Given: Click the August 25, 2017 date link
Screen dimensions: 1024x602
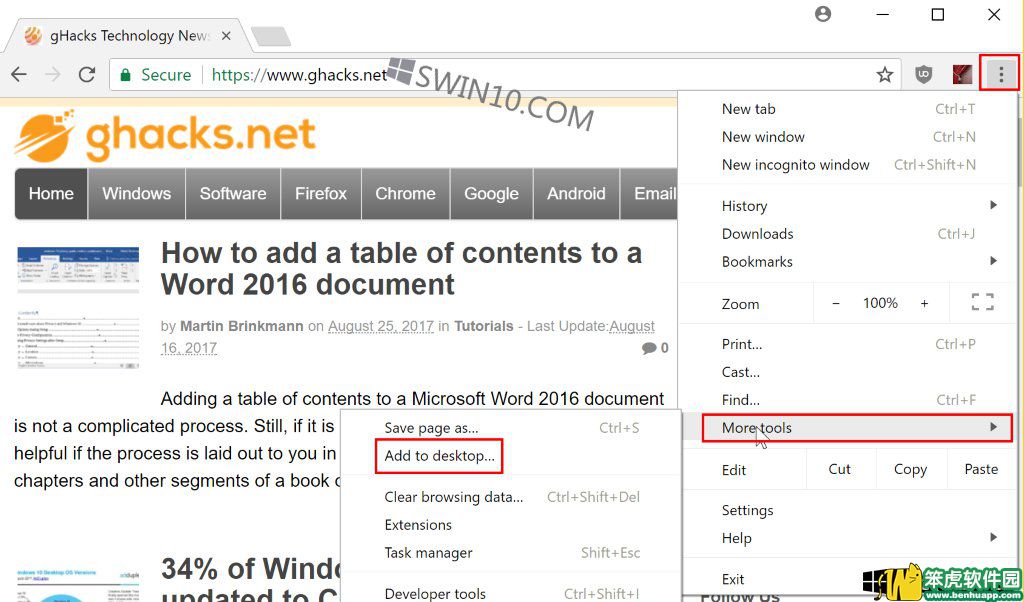Looking at the screenshot, I should click(x=381, y=326).
